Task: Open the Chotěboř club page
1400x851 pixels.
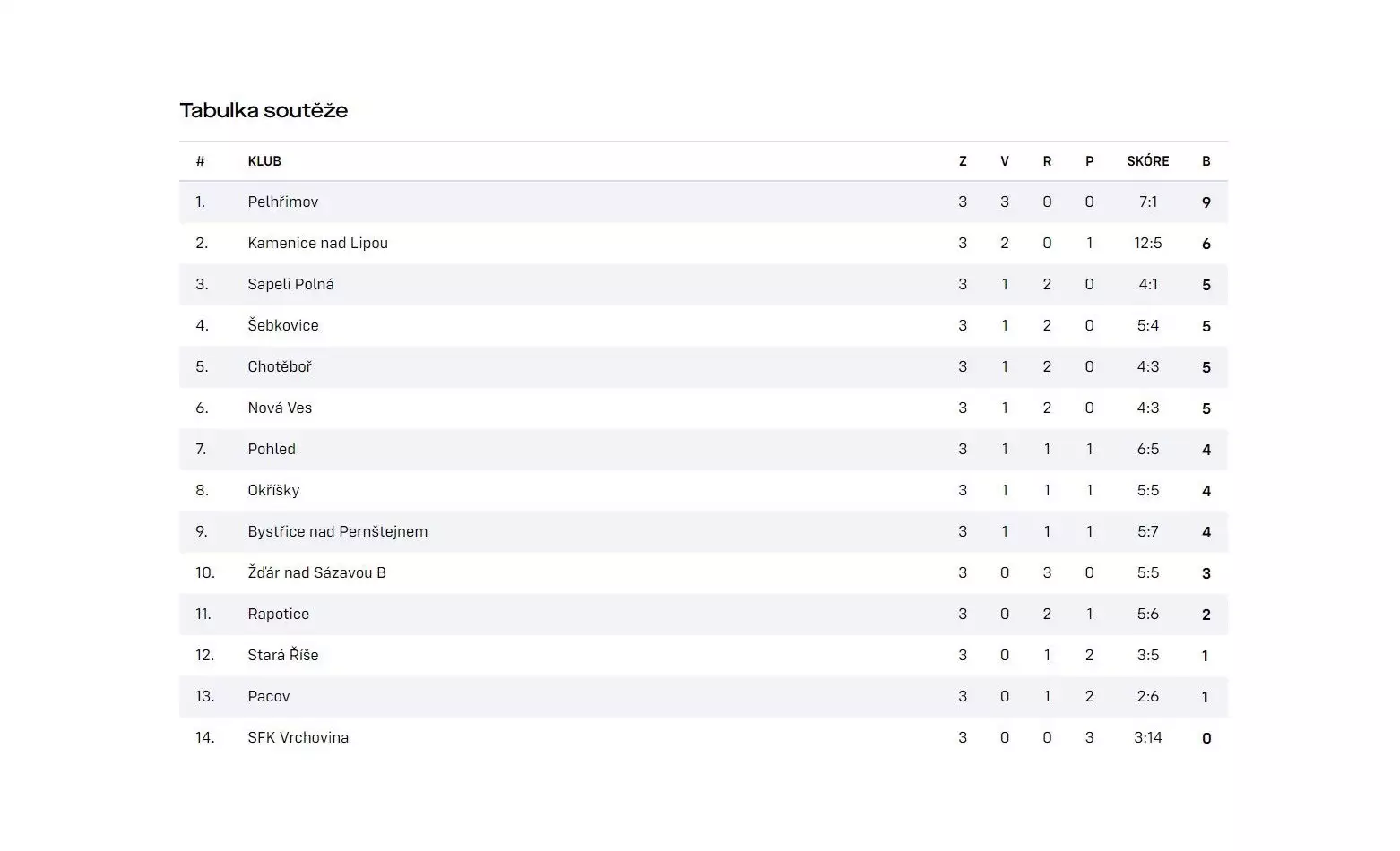Action: 280,366
